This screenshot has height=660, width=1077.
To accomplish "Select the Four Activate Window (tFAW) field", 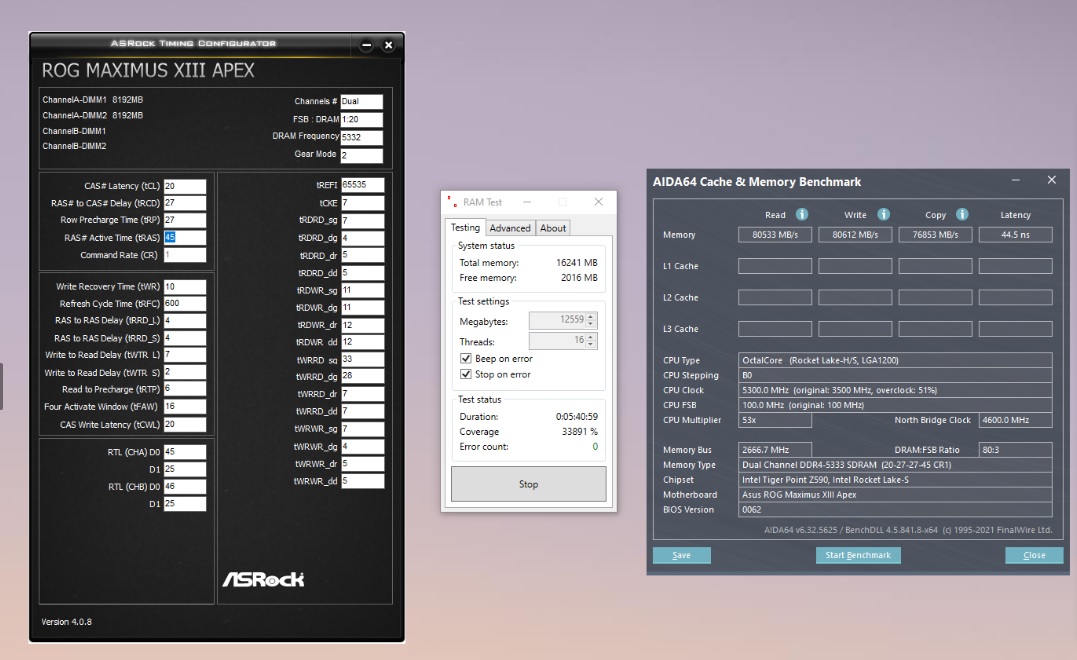I will click(x=185, y=407).
